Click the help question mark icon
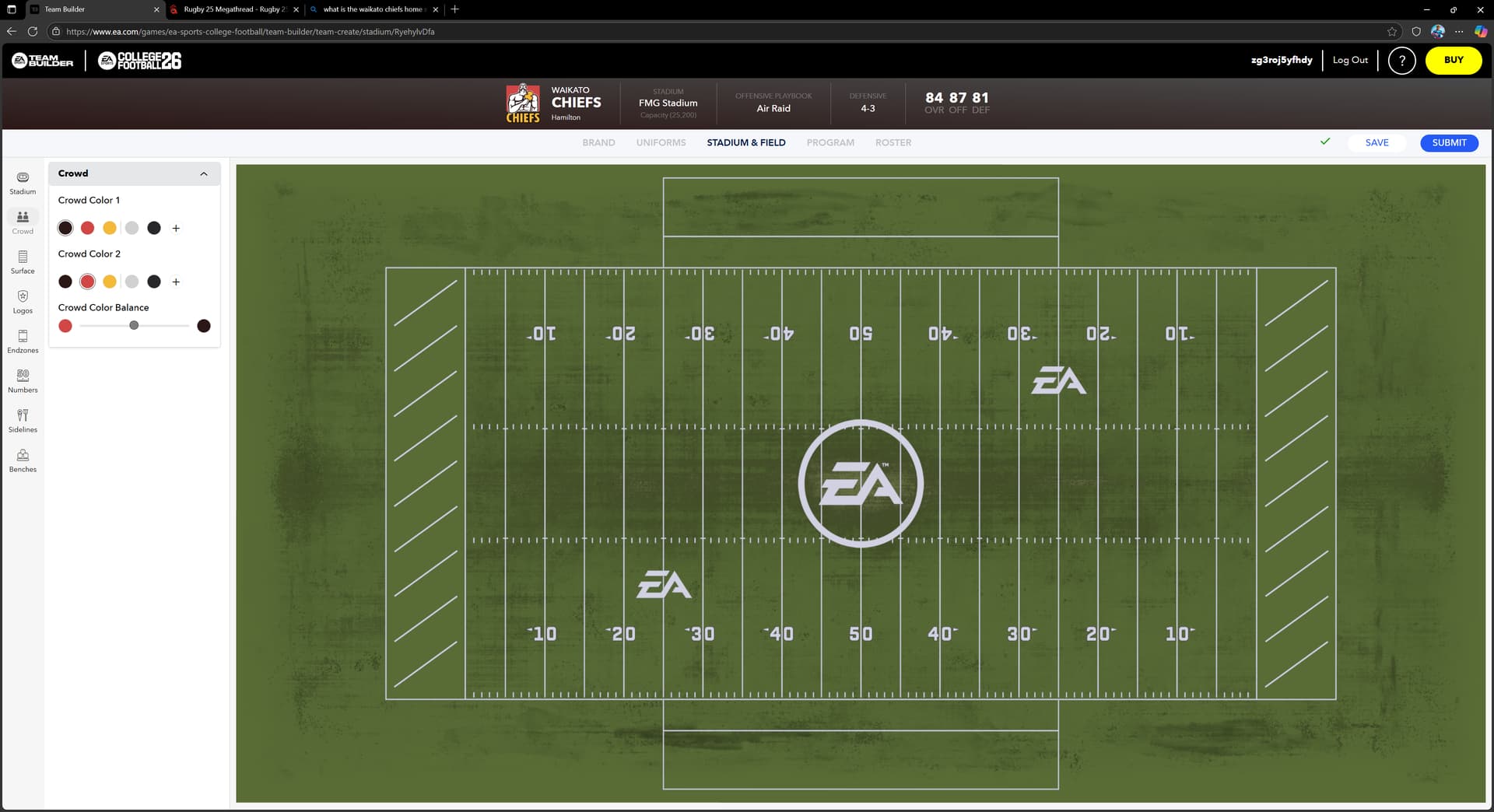This screenshot has height=812, width=1494. [1401, 60]
